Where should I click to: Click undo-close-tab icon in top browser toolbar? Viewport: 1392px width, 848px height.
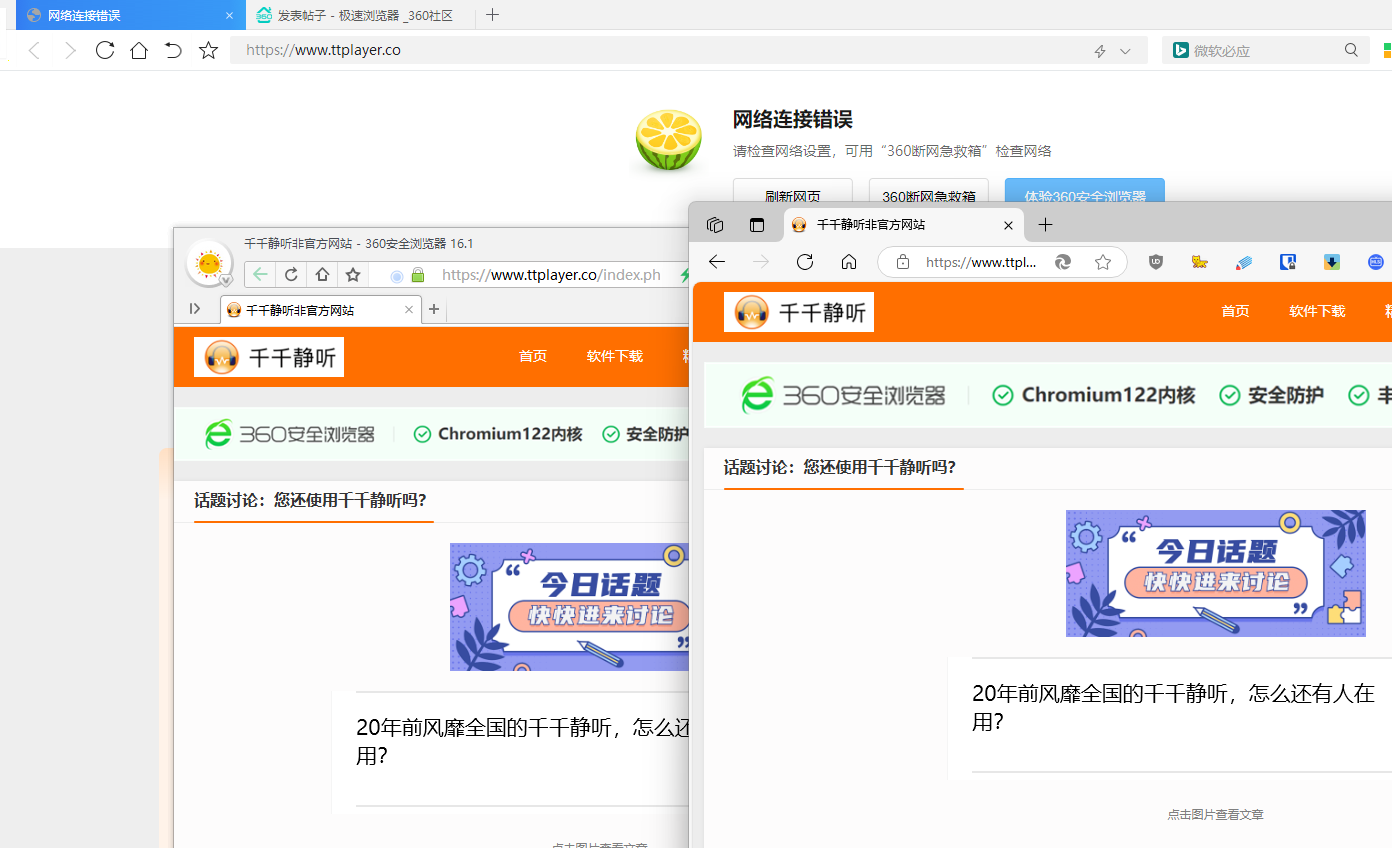(173, 50)
